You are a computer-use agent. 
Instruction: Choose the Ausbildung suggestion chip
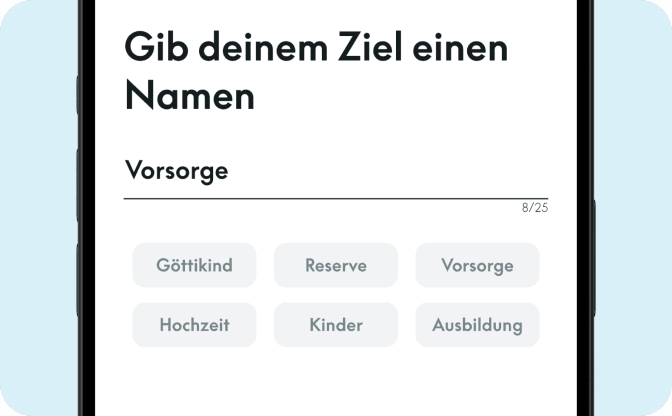click(477, 325)
